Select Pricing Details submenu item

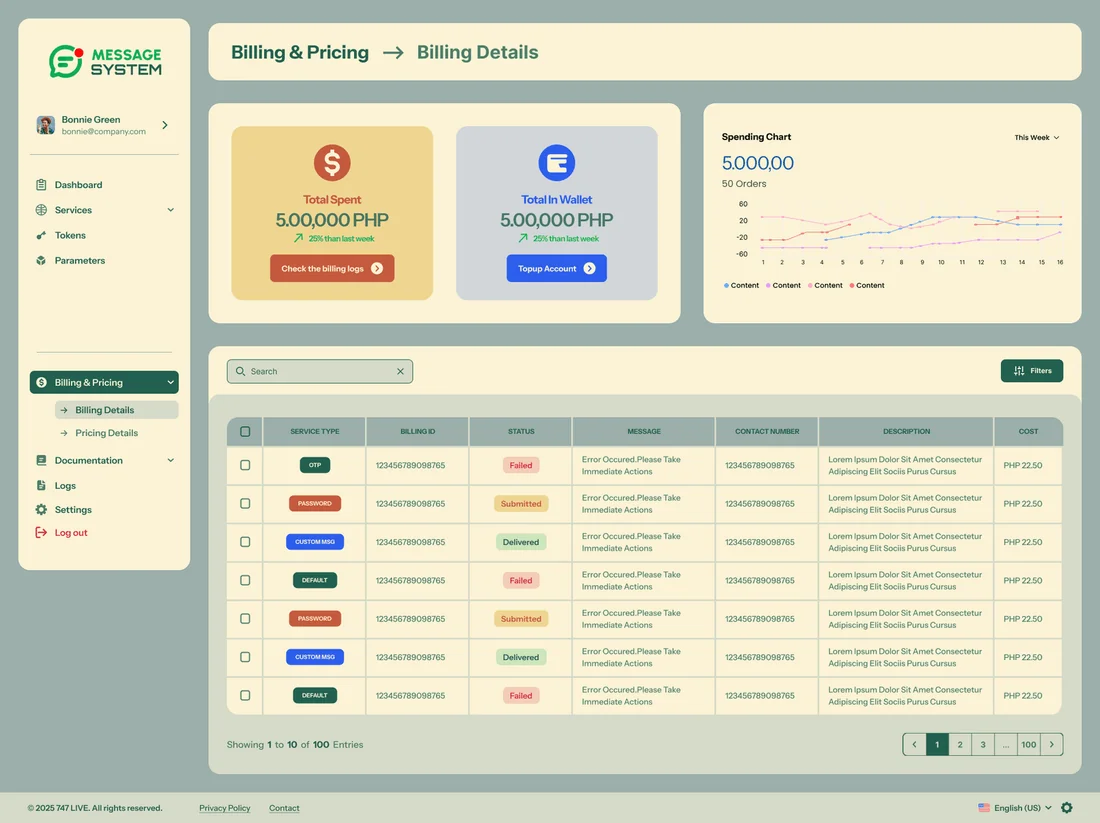(106, 433)
